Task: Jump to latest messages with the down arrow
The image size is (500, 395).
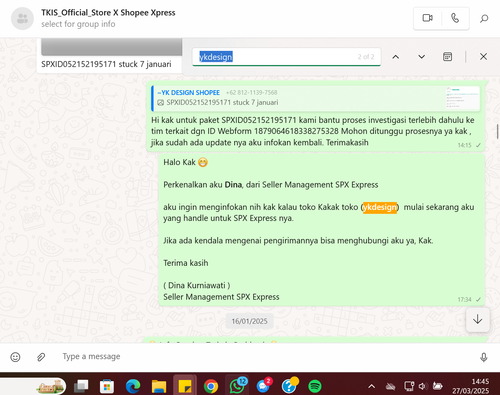Action: tap(478, 319)
